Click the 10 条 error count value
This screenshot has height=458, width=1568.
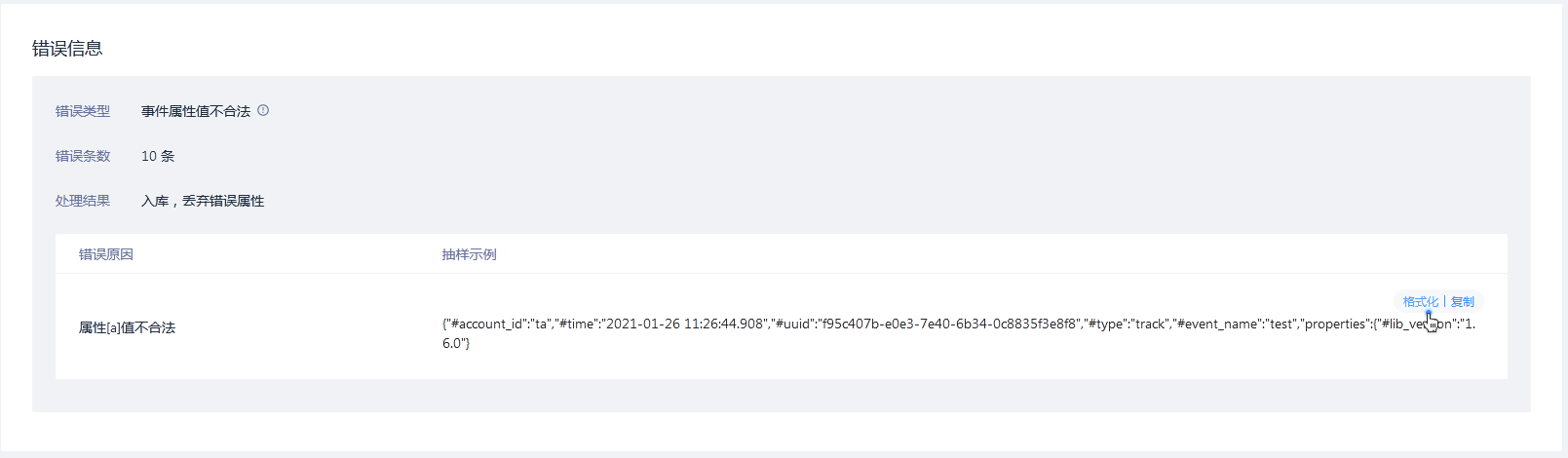click(x=158, y=156)
